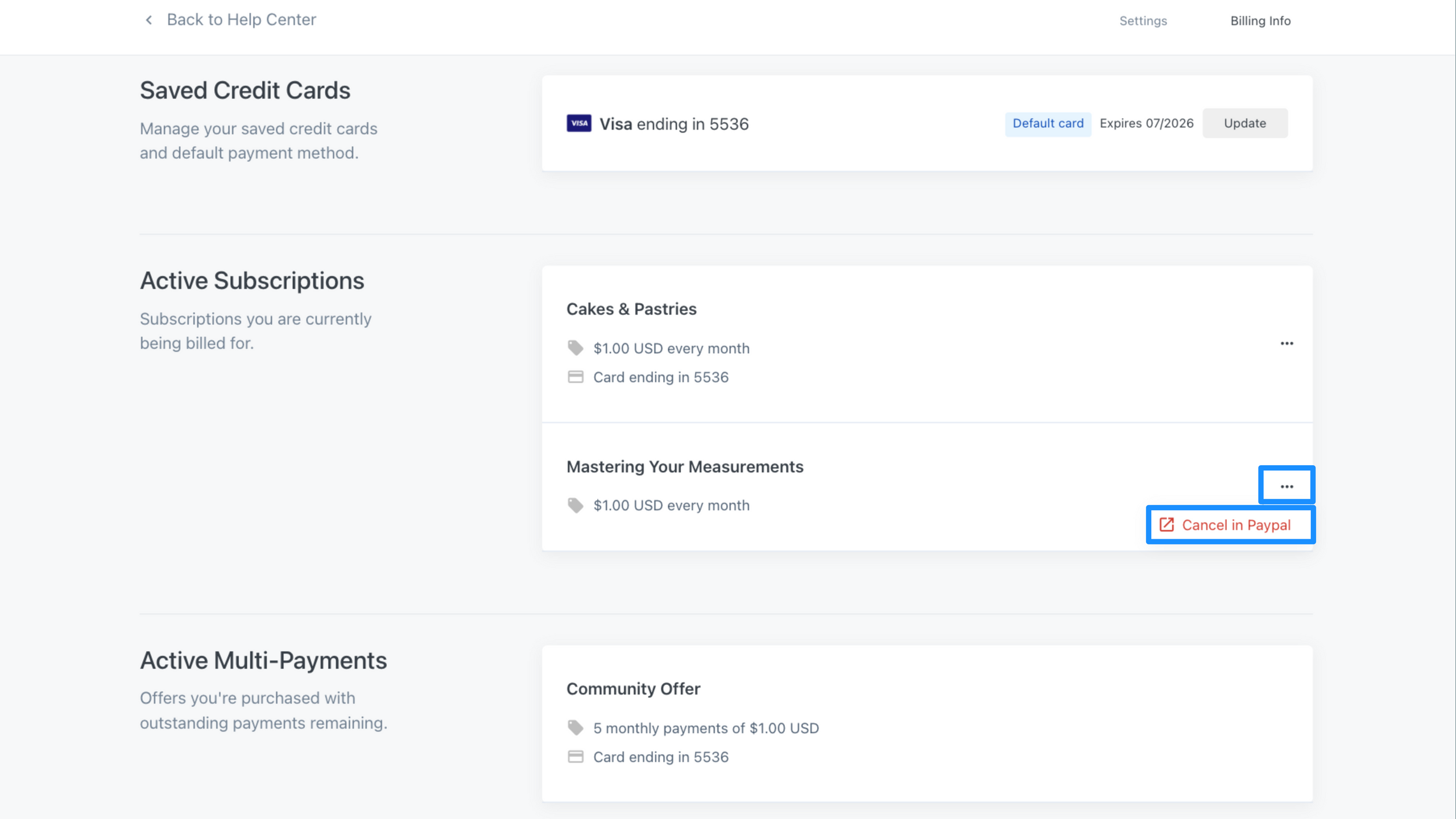Image resolution: width=1456 pixels, height=819 pixels.
Task: Click the Cakes & Pastries subscription title
Action: (631, 309)
